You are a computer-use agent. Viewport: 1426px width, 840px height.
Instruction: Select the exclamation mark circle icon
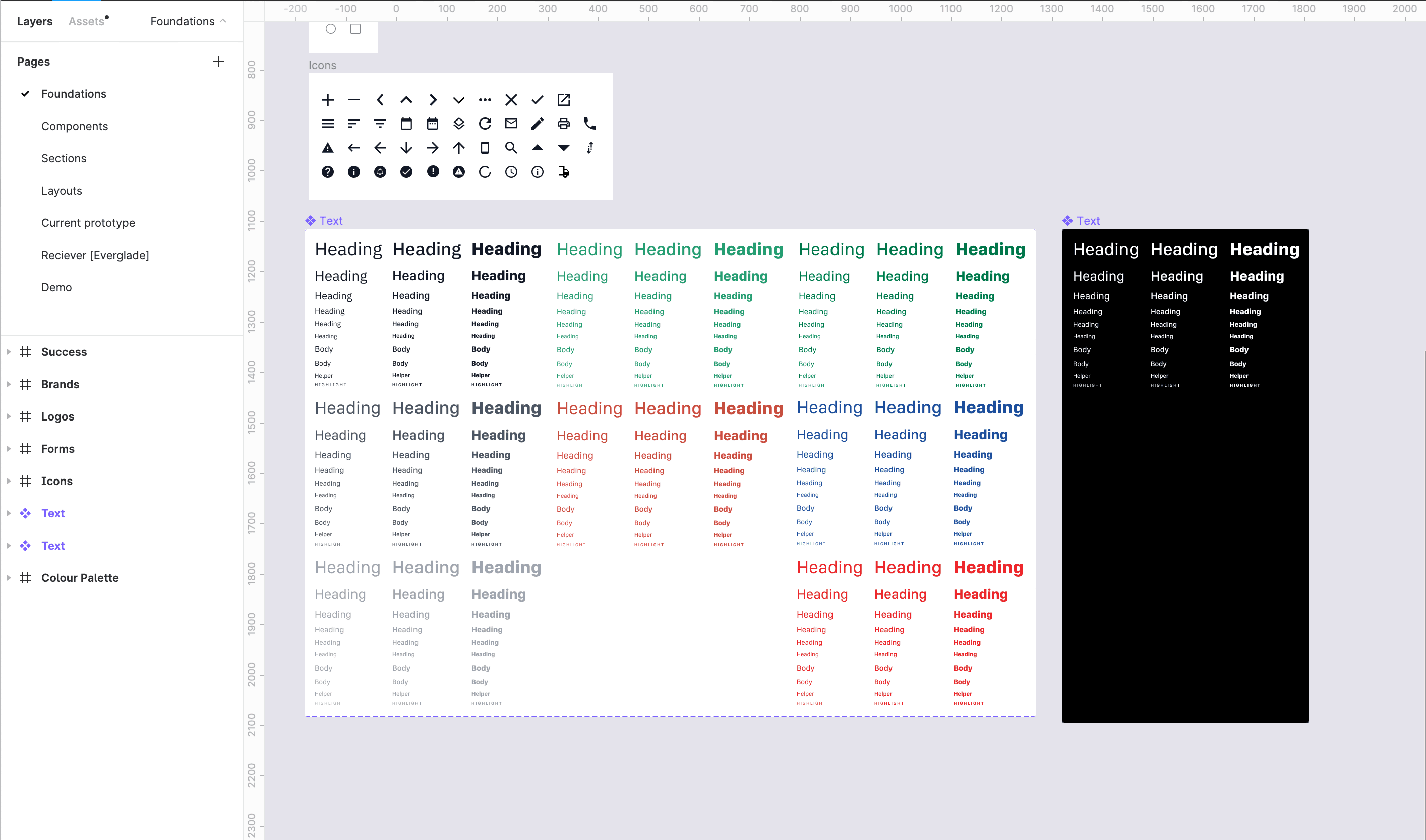[433, 172]
